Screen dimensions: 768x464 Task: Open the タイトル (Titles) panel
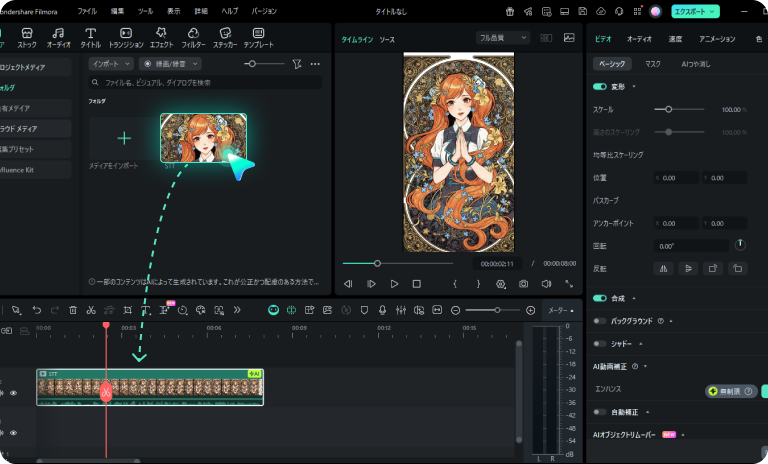click(90, 39)
